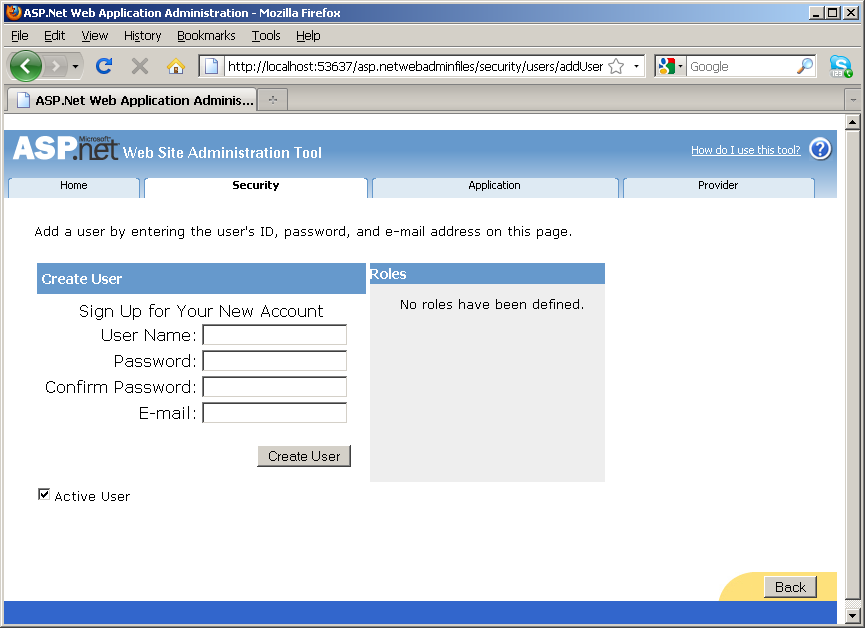The image size is (865, 628).
Task: Click the Skype toolbar icon
Action: [x=841, y=66]
